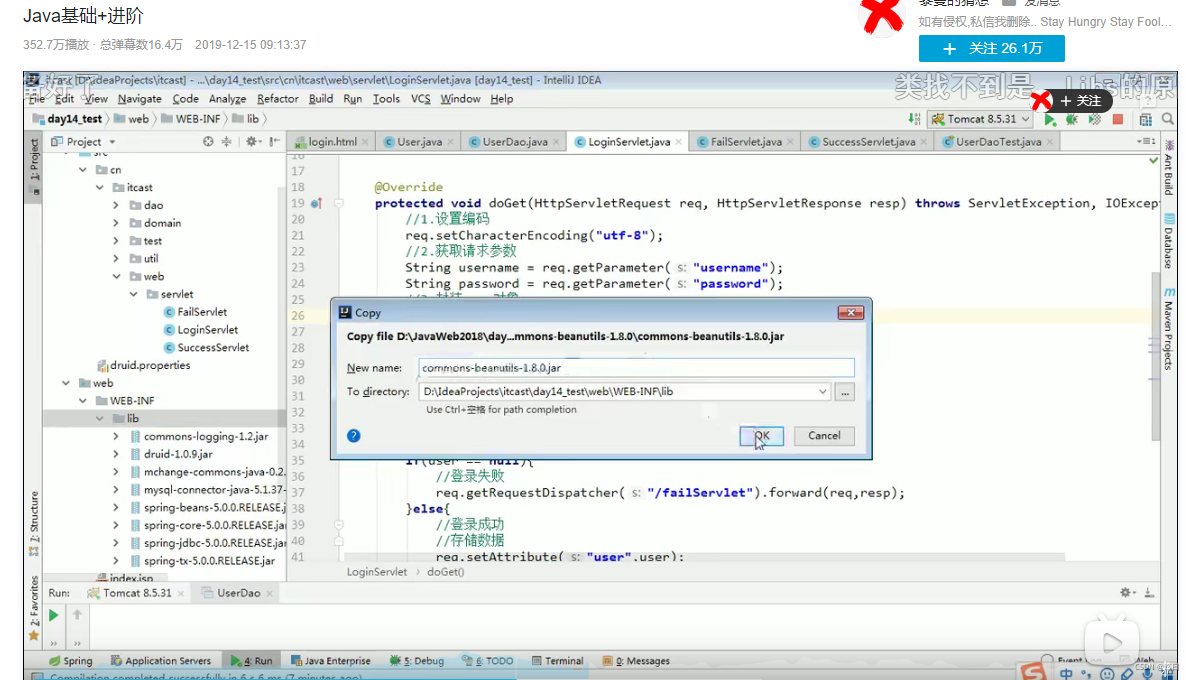
Task: Expand the domain package node
Action: (116, 223)
